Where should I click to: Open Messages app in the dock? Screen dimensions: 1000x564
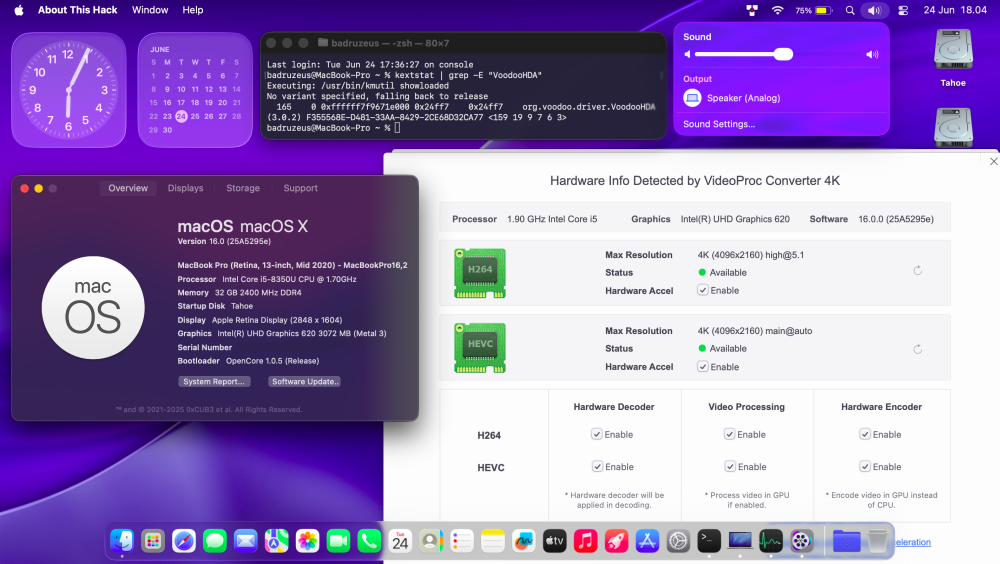(x=215, y=541)
